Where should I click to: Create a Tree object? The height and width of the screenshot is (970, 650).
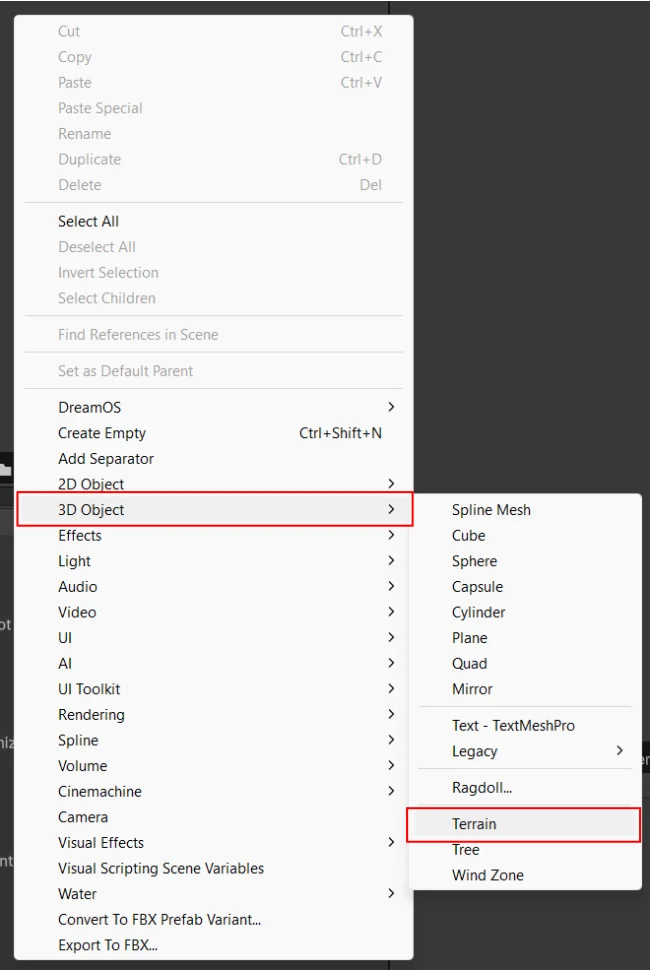click(x=525, y=850)
